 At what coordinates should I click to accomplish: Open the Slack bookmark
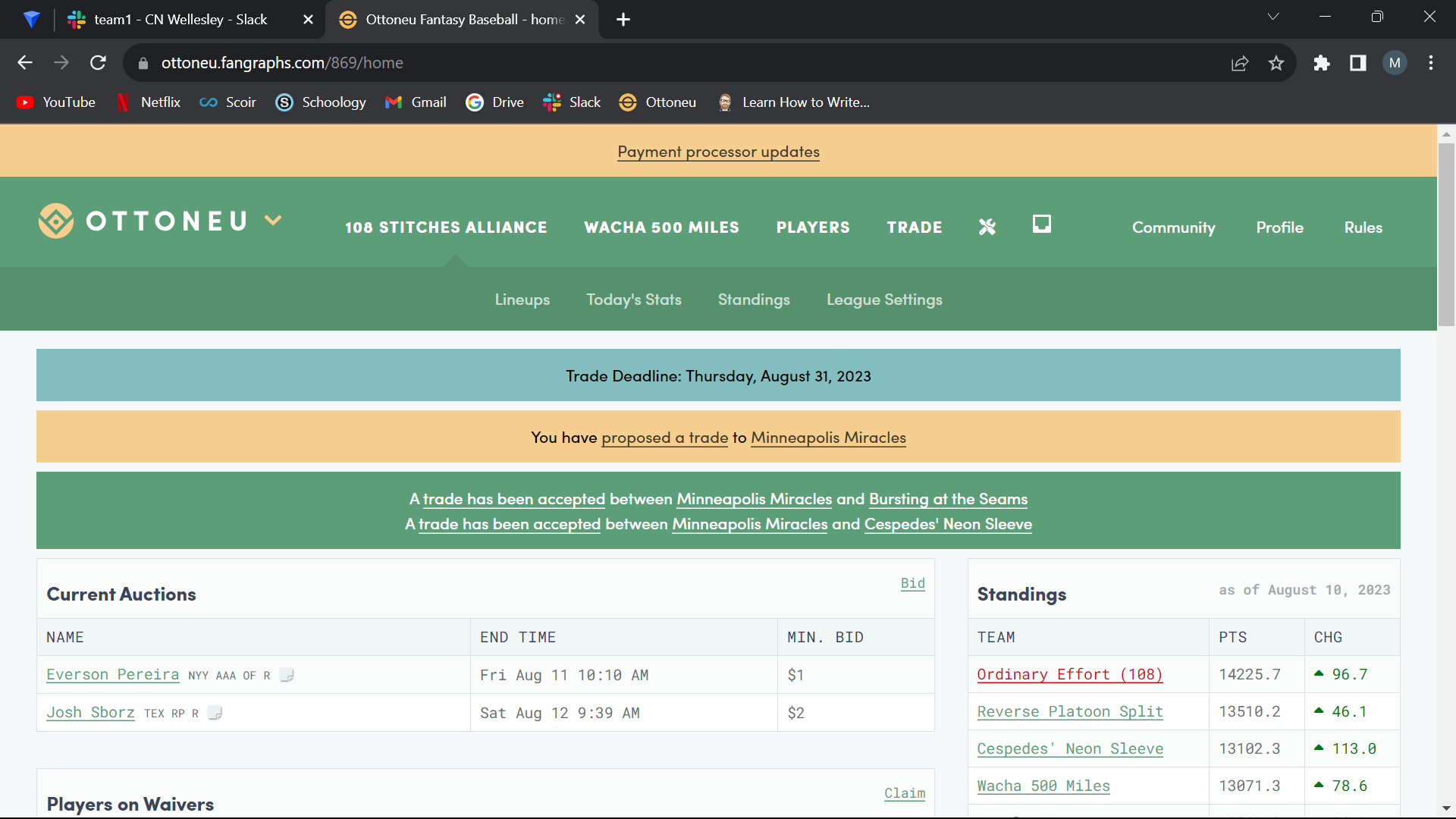tap(572, 102)
